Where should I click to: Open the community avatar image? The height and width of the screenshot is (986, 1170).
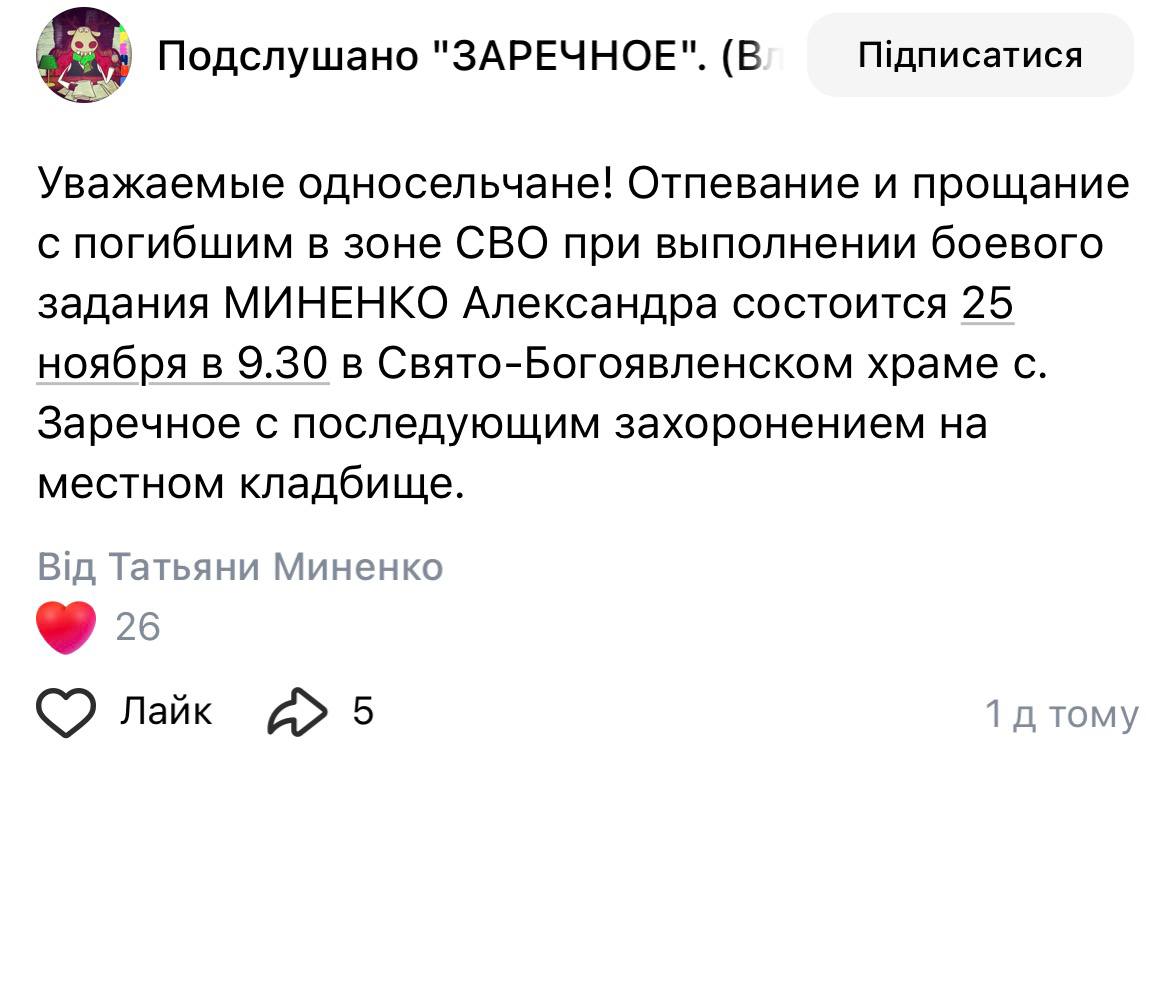coord(85,56)
